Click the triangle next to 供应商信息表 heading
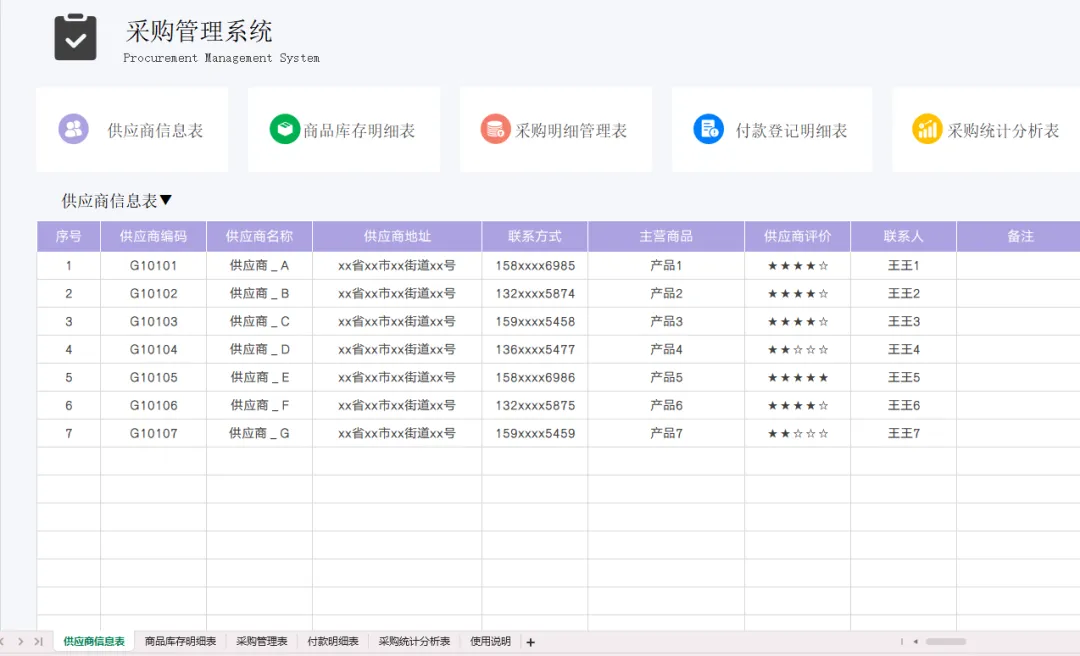The width and height of the screenshot is (1080, 656). coord(165,201)
